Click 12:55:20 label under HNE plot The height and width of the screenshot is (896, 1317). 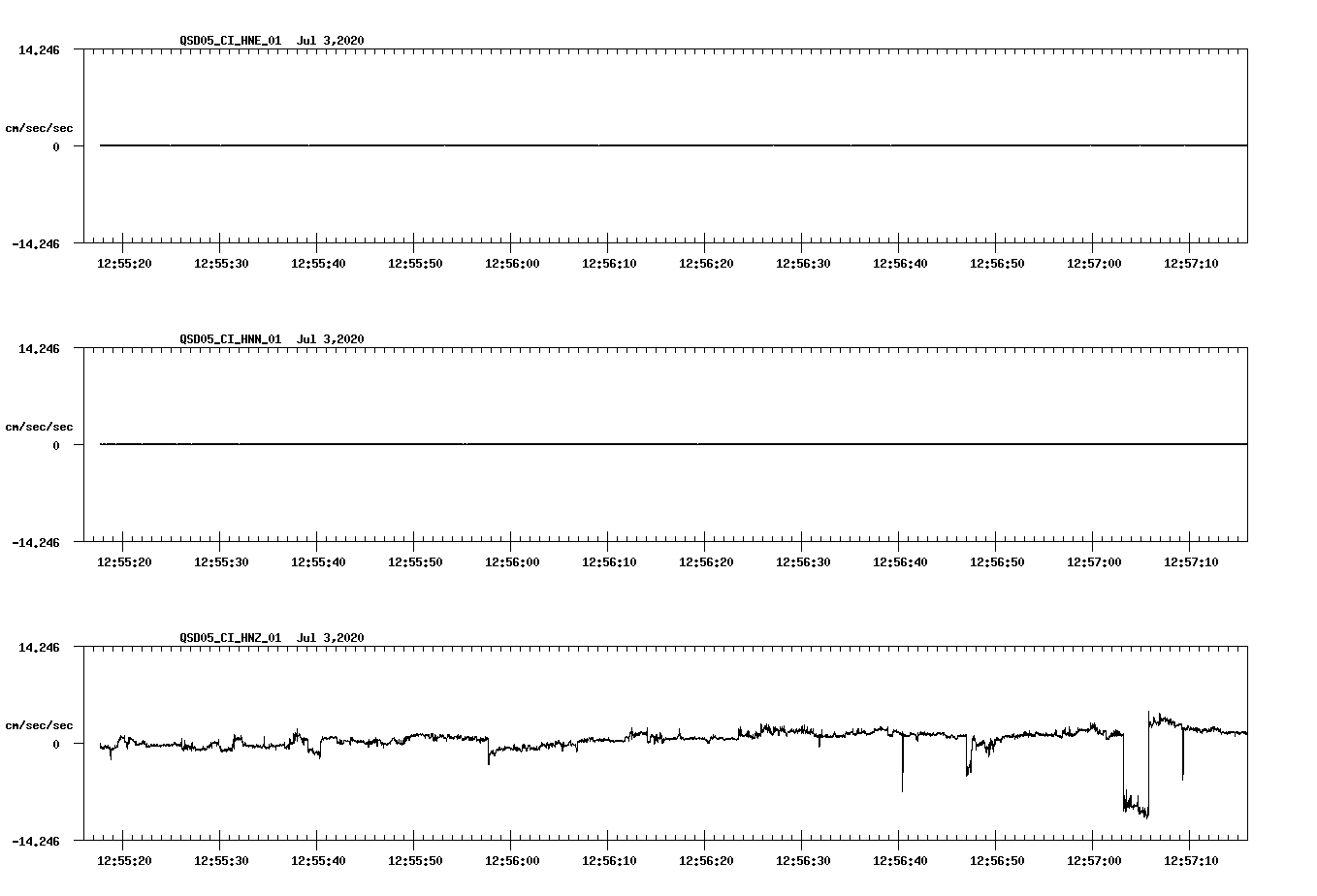[124, 264]
